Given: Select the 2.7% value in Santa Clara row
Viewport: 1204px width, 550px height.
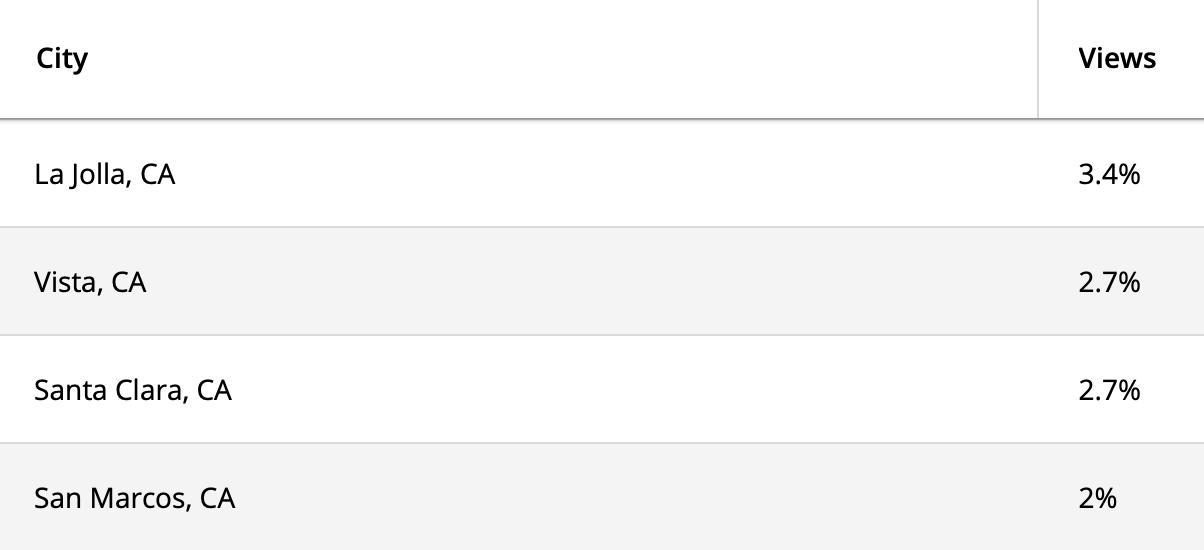Looking at the screenshot, I should tap(1109, 390).
